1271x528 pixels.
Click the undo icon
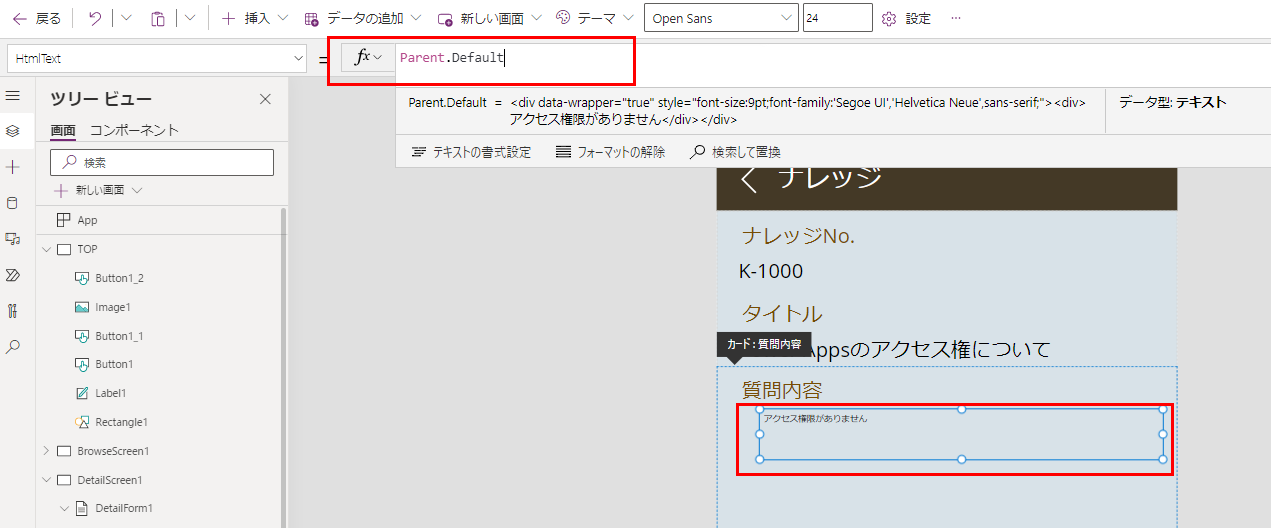coord(95,18)
